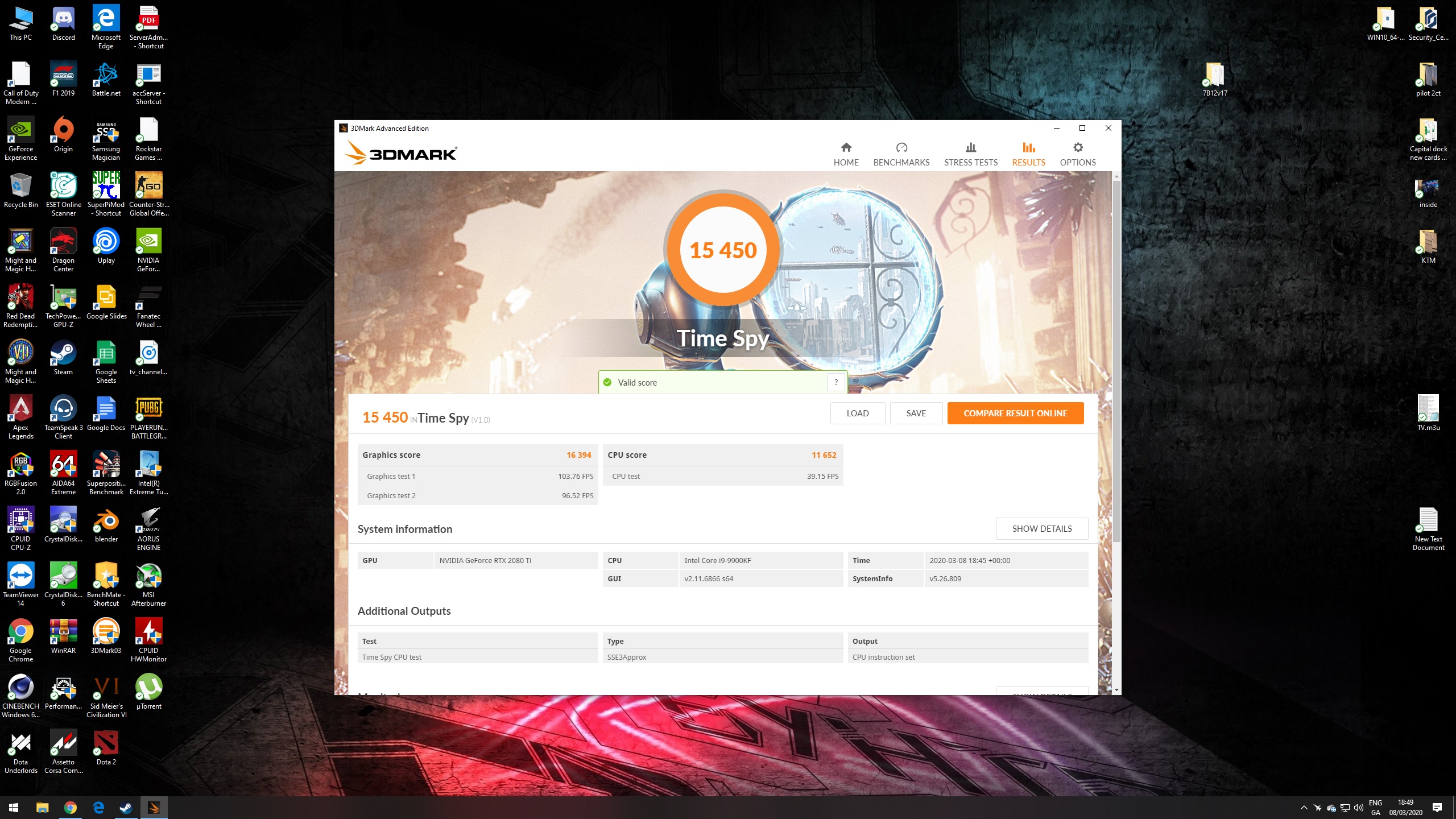Click the Steam icon in the taskbar

click(126, 808)
